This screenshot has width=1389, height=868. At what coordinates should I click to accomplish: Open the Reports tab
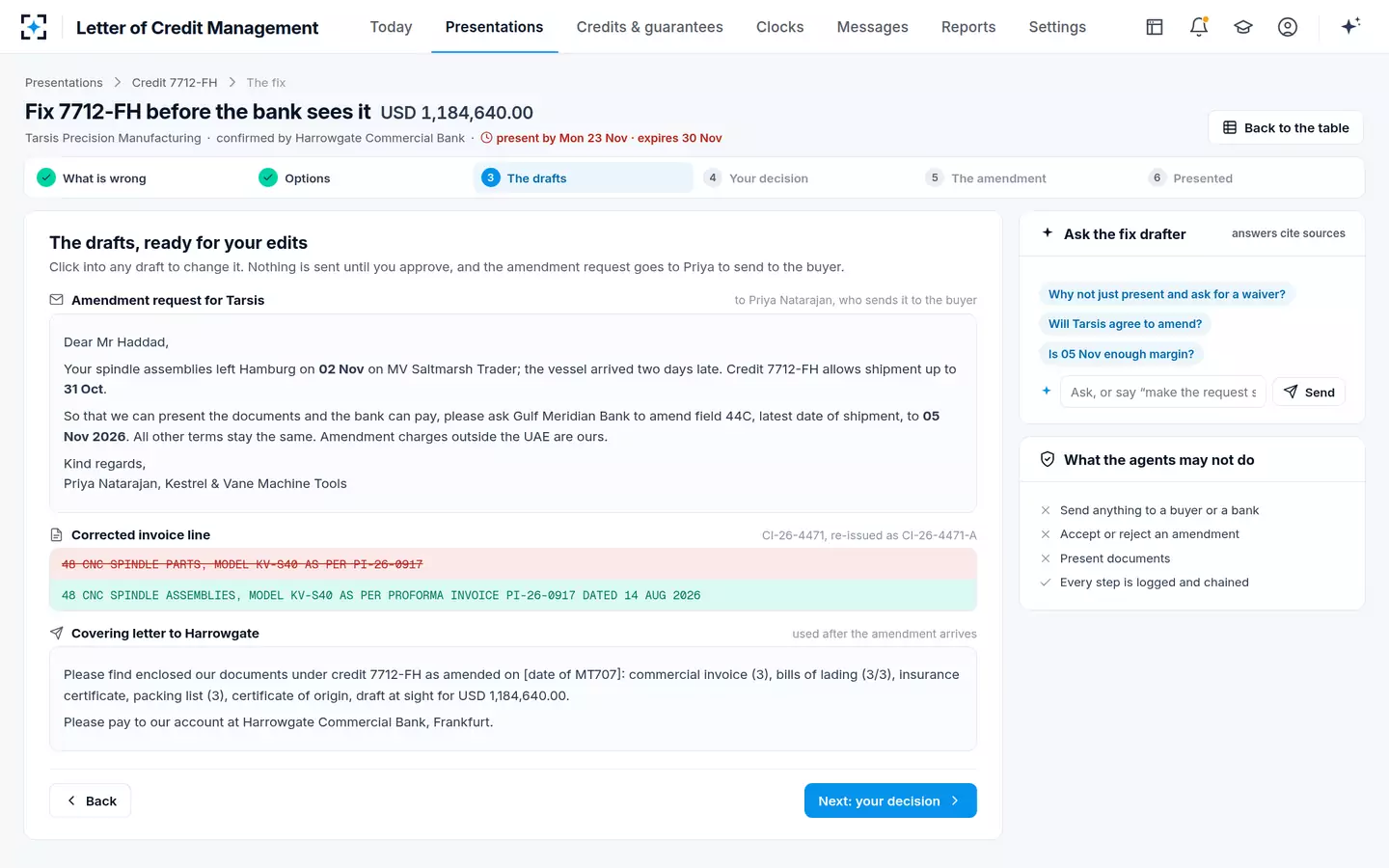click(968, 27)
